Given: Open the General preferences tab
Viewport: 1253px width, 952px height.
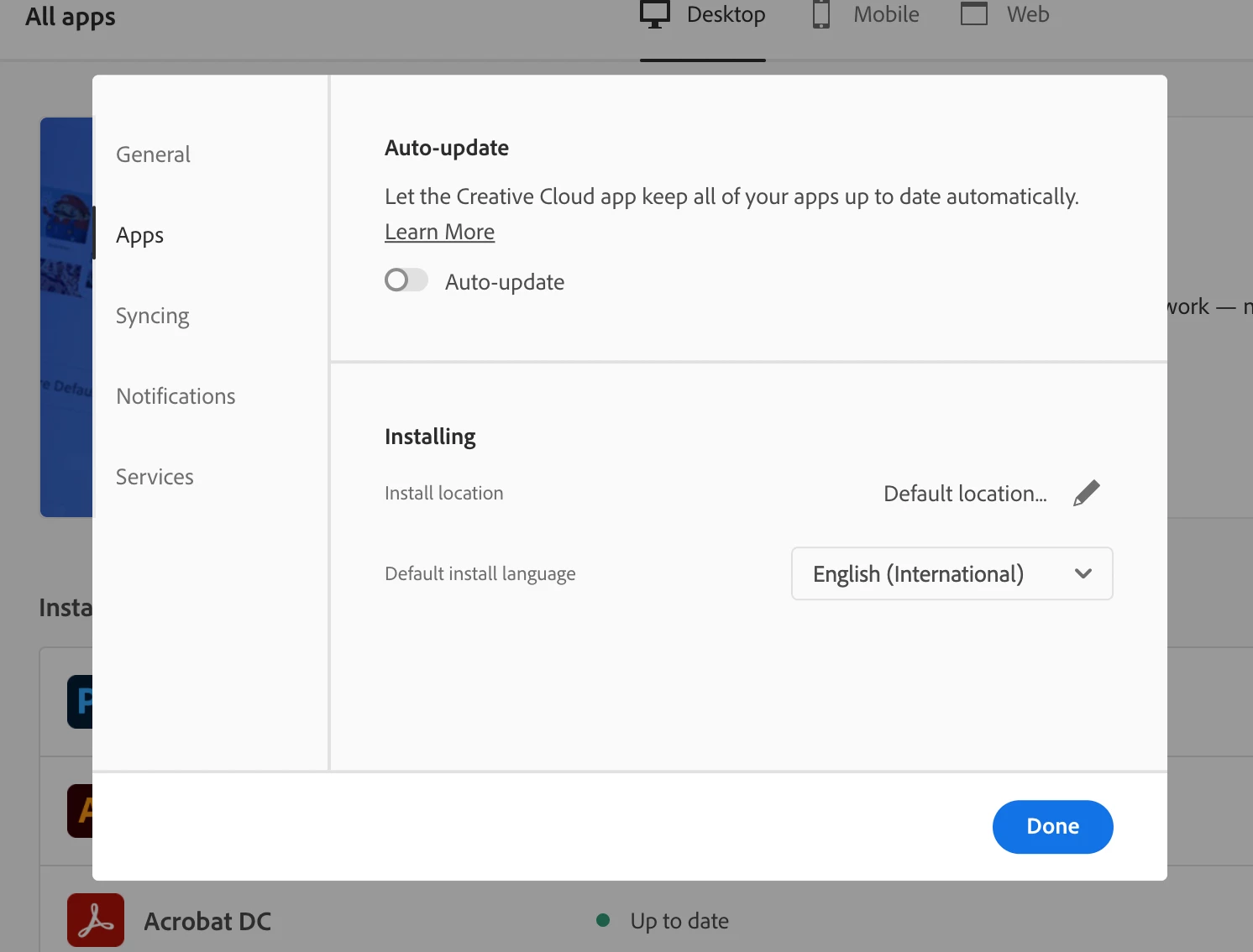Looking at the screenshot, I should click(x=153, y=154).
